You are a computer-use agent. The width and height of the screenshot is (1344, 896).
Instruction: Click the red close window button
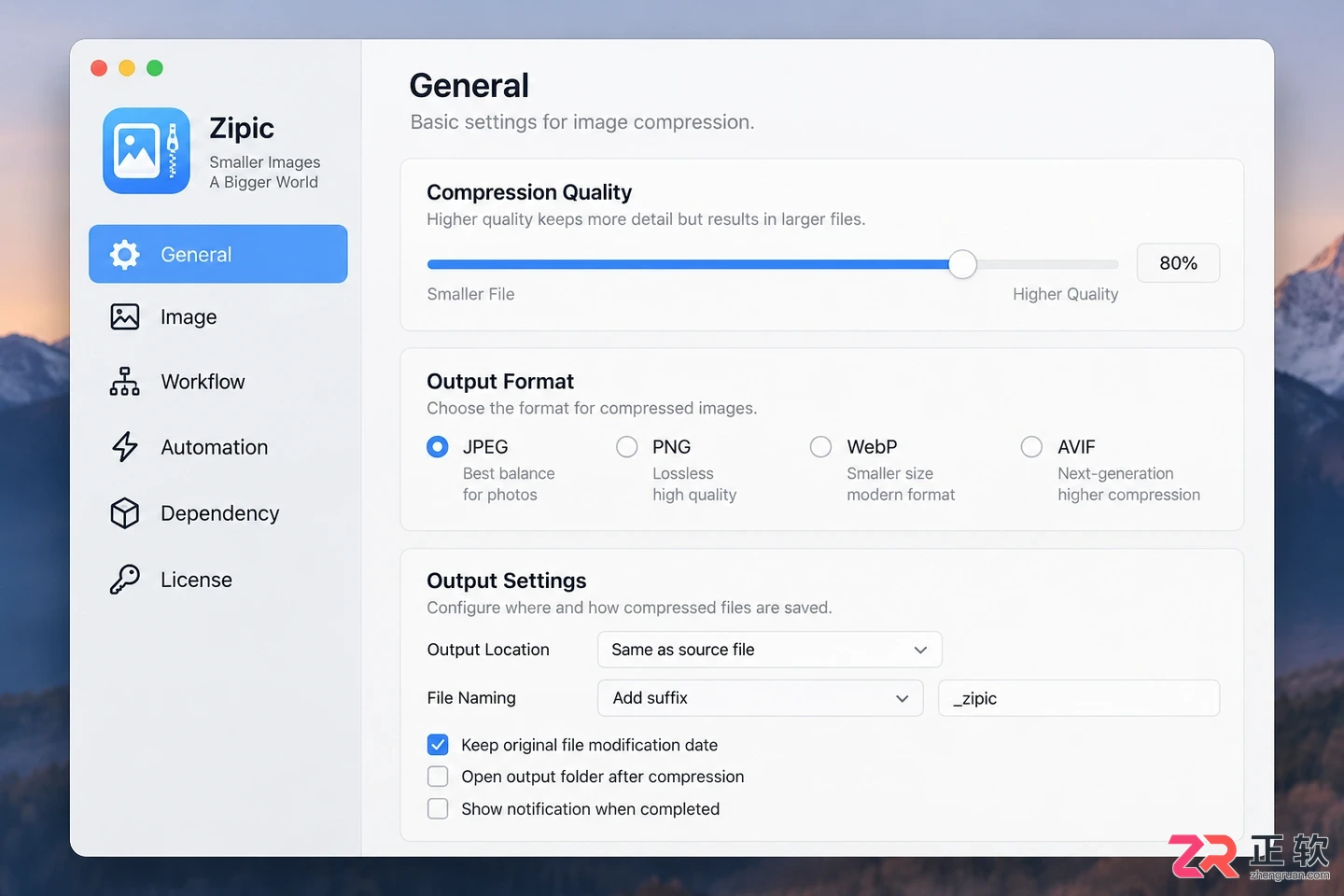point(99,68)
